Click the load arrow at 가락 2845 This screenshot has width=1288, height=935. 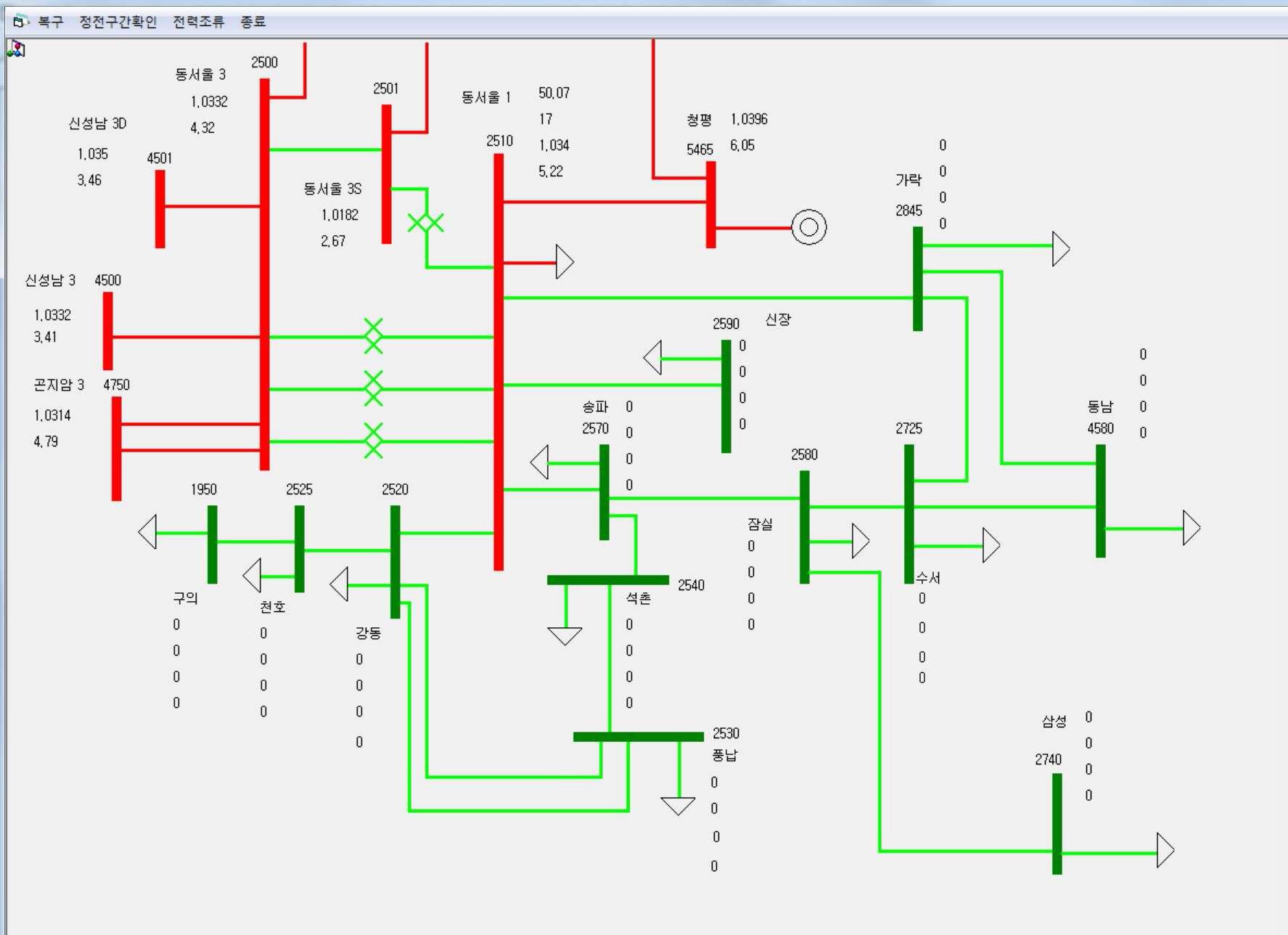click(x=1061, y=249)
